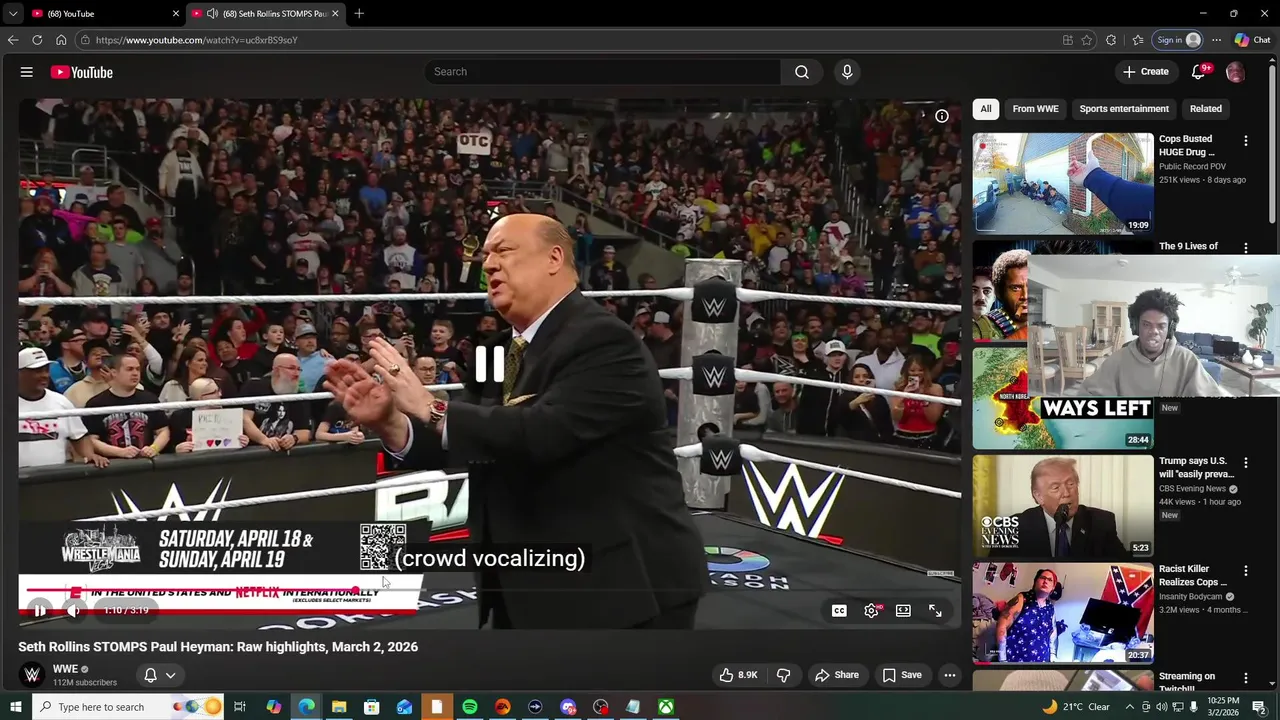The height and width of the screenshot is (720, 1280).
Task: Focus the YouTube search field
Action: tap(603, 72)
